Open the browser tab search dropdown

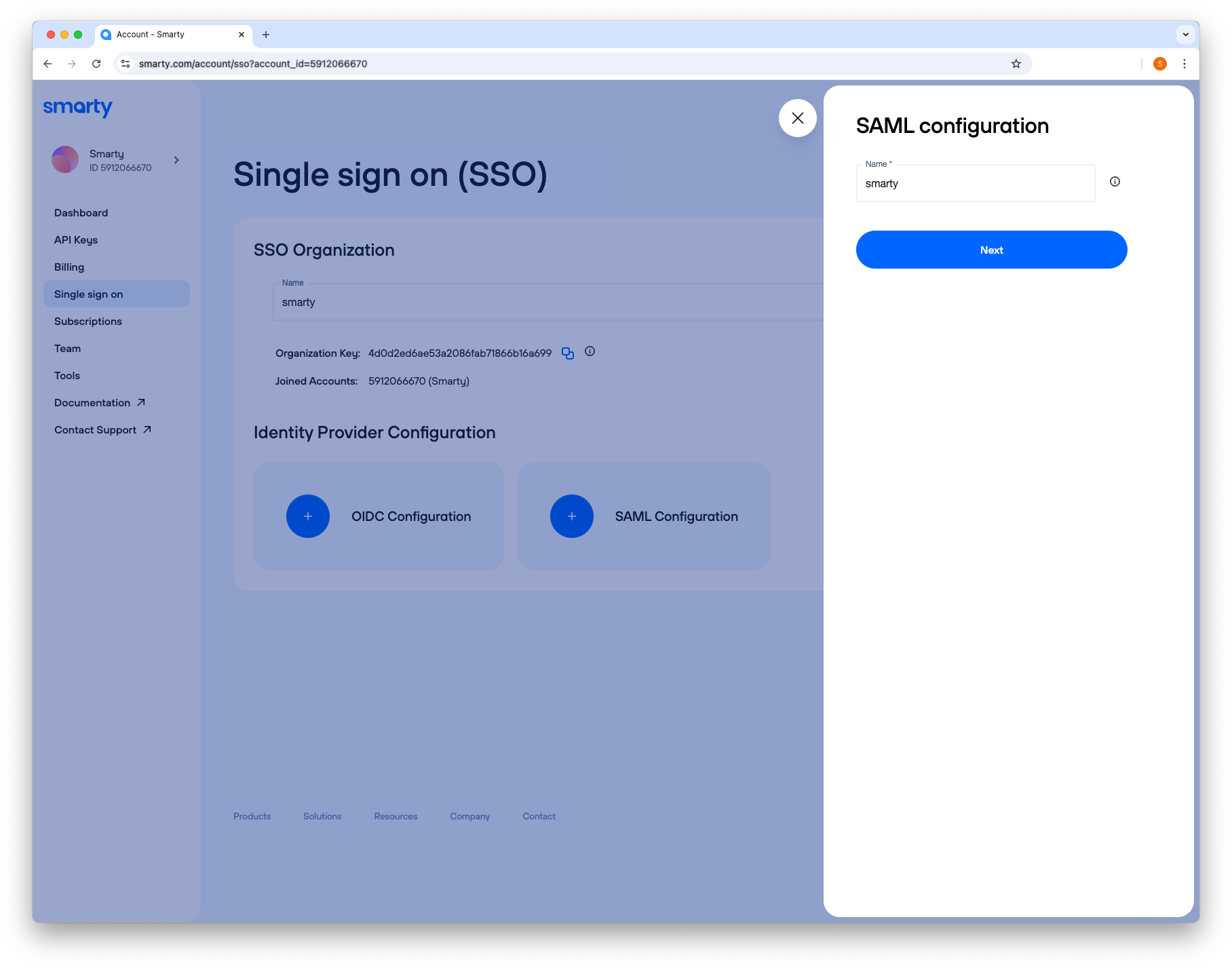pyautogui.click(x=1185, y=34)
